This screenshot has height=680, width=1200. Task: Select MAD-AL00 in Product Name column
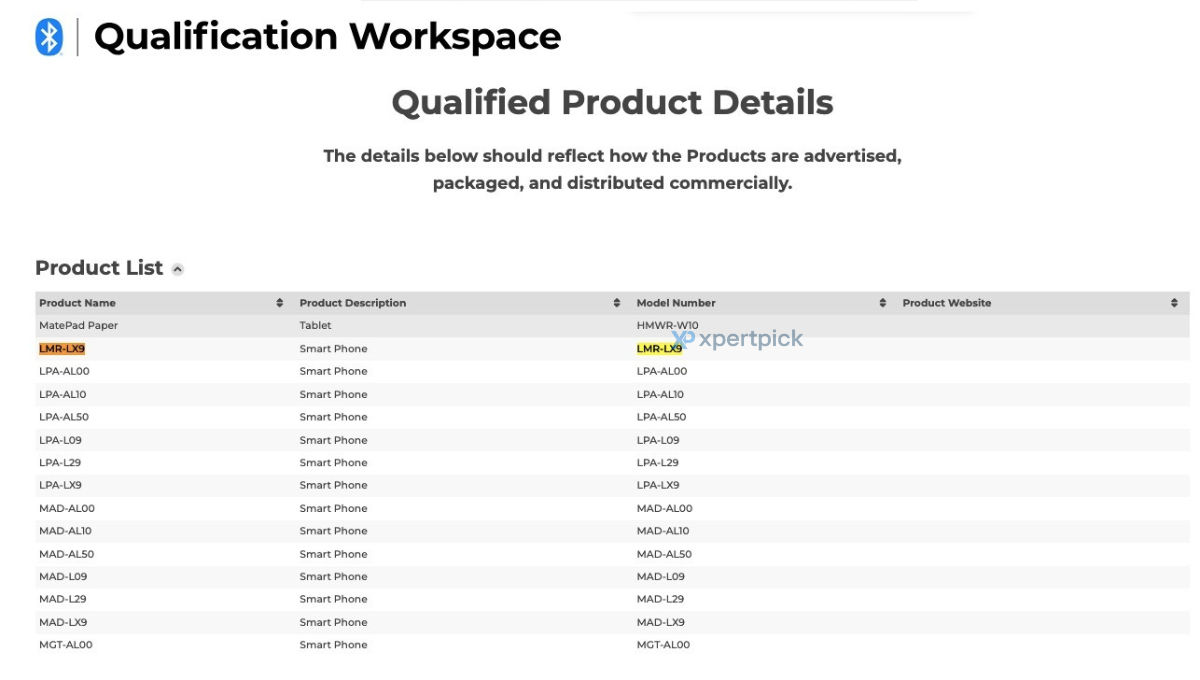67,509
